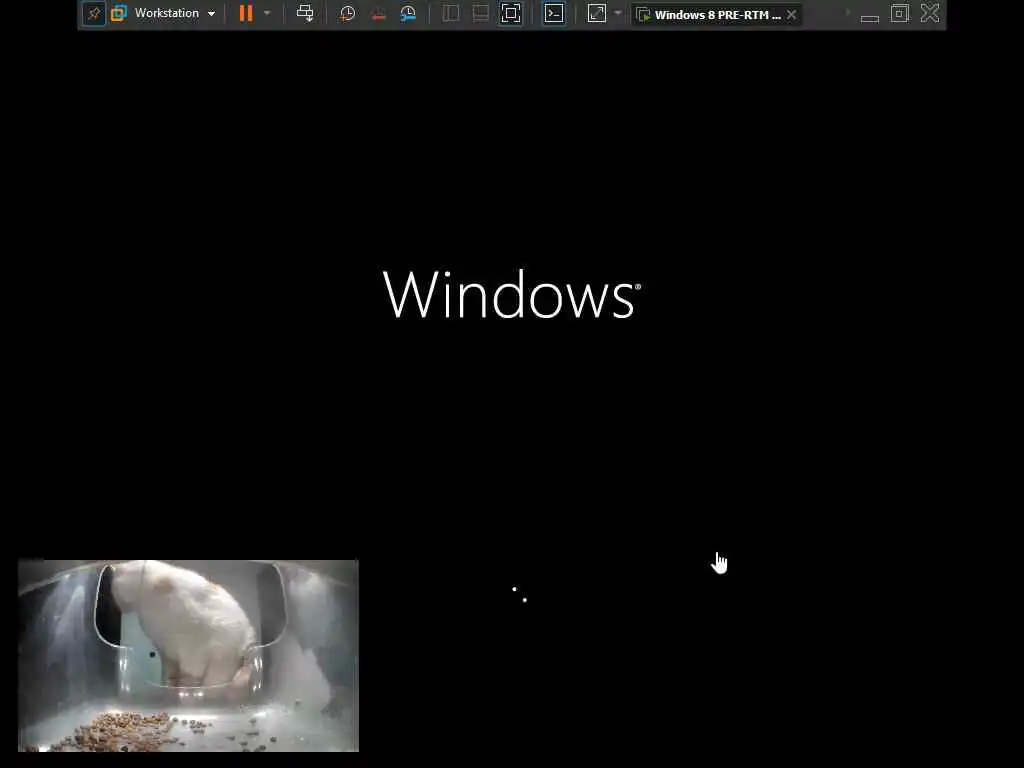The width and height of the screenshot is (1024, 768).
Task: Expand the stretch options dropdown arrow
Action: point(618,13)
